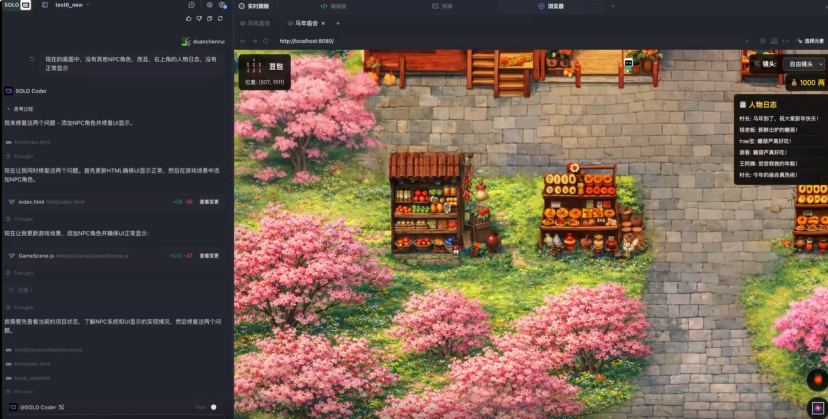Viewport: 828px width, 419px height.
Task: Close the active 马年庙会 browser tab
Action: (x=324, y=23)
